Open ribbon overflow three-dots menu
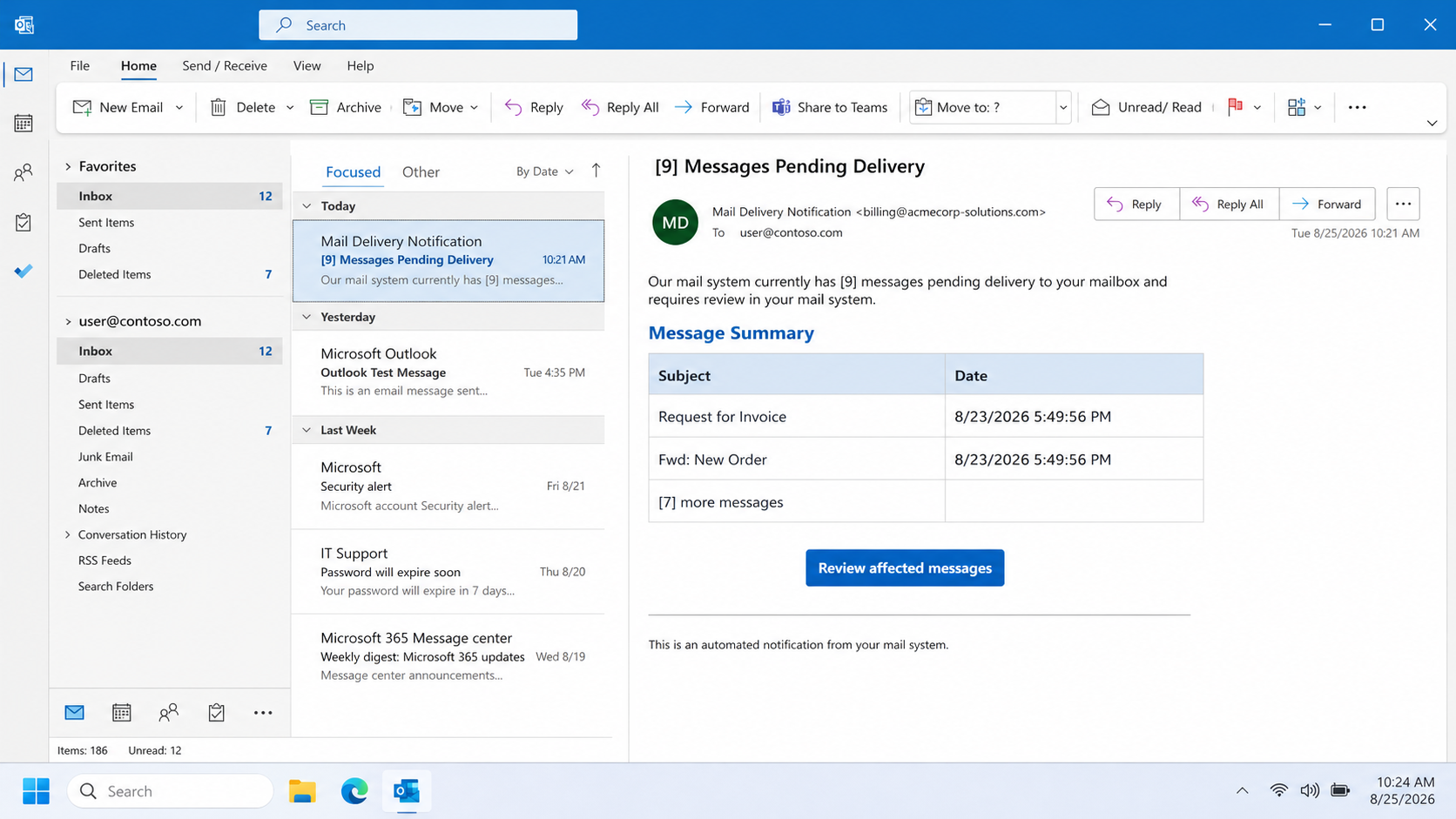 pyautogui.click(x=1357, y=107)
